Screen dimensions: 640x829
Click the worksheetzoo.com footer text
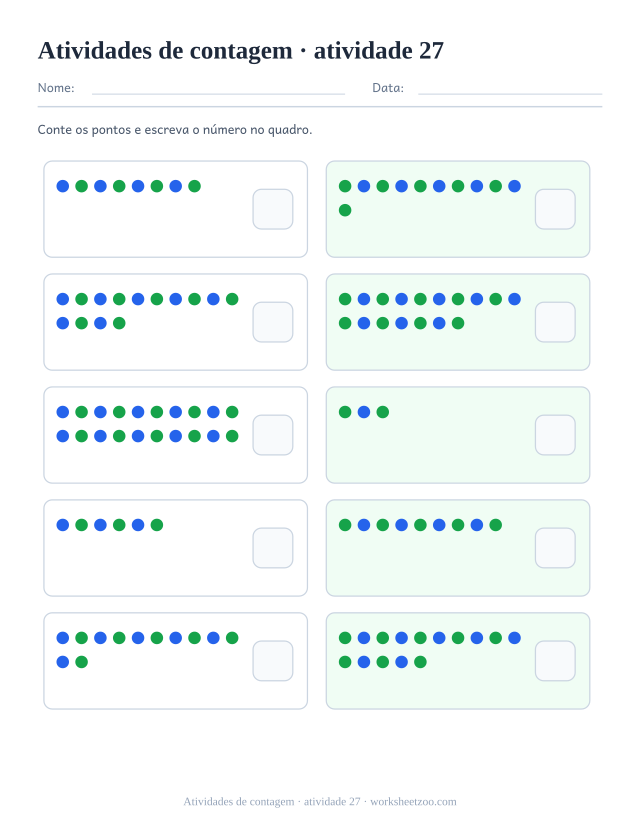pyautogui.click(x=413, y=802)
